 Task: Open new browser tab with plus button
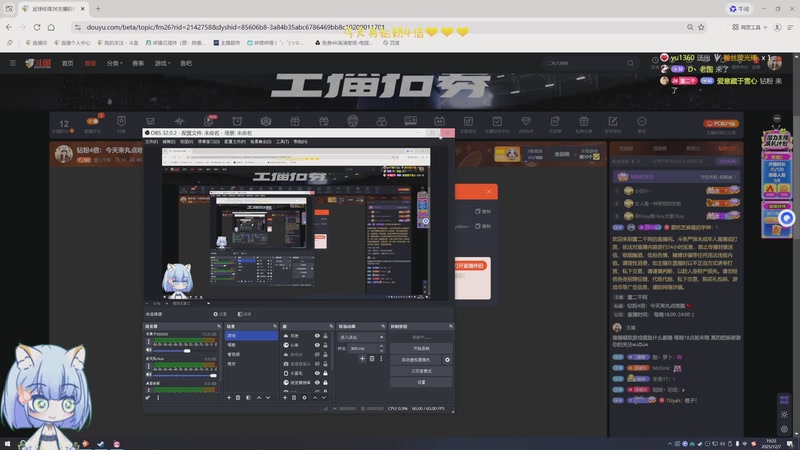(x=98, y=9)
